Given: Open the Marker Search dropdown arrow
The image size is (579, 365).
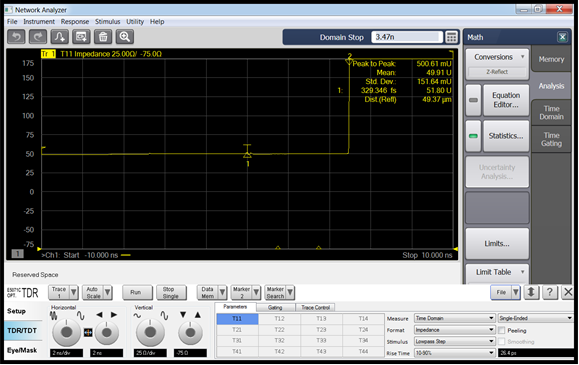Looking at the screenshot, I should point(290,293).
